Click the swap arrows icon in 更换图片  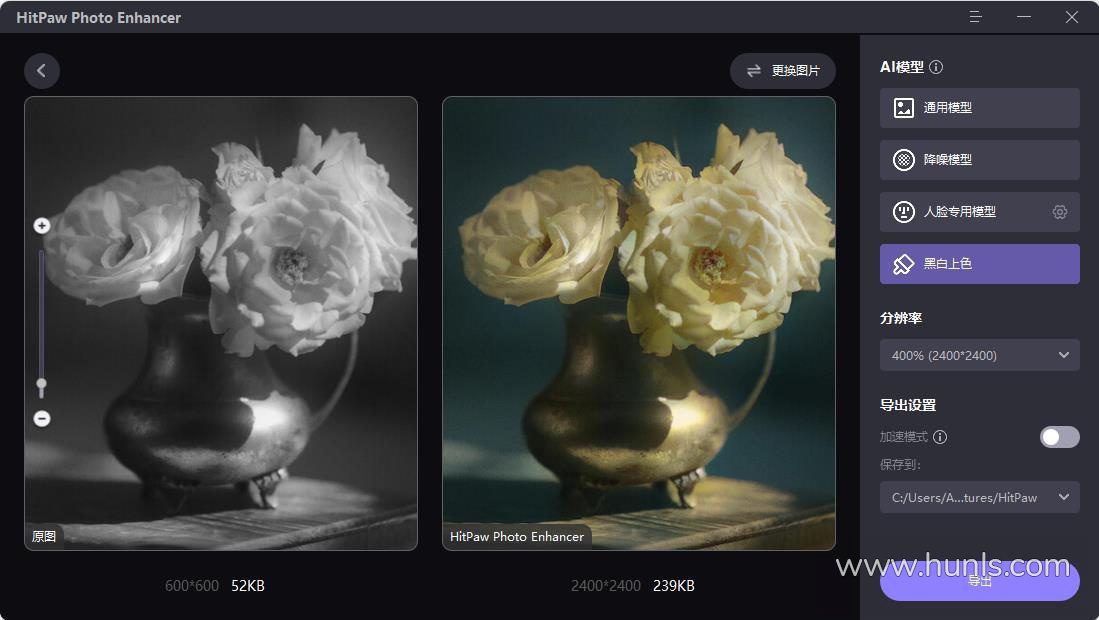(x=753, y=71)
